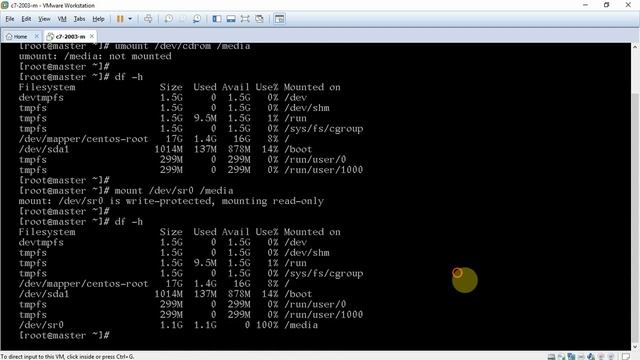The image size is (640, 360).
Task: Click the 'mount /dev/sr0 /media' command line
Action: click(126, 191)
